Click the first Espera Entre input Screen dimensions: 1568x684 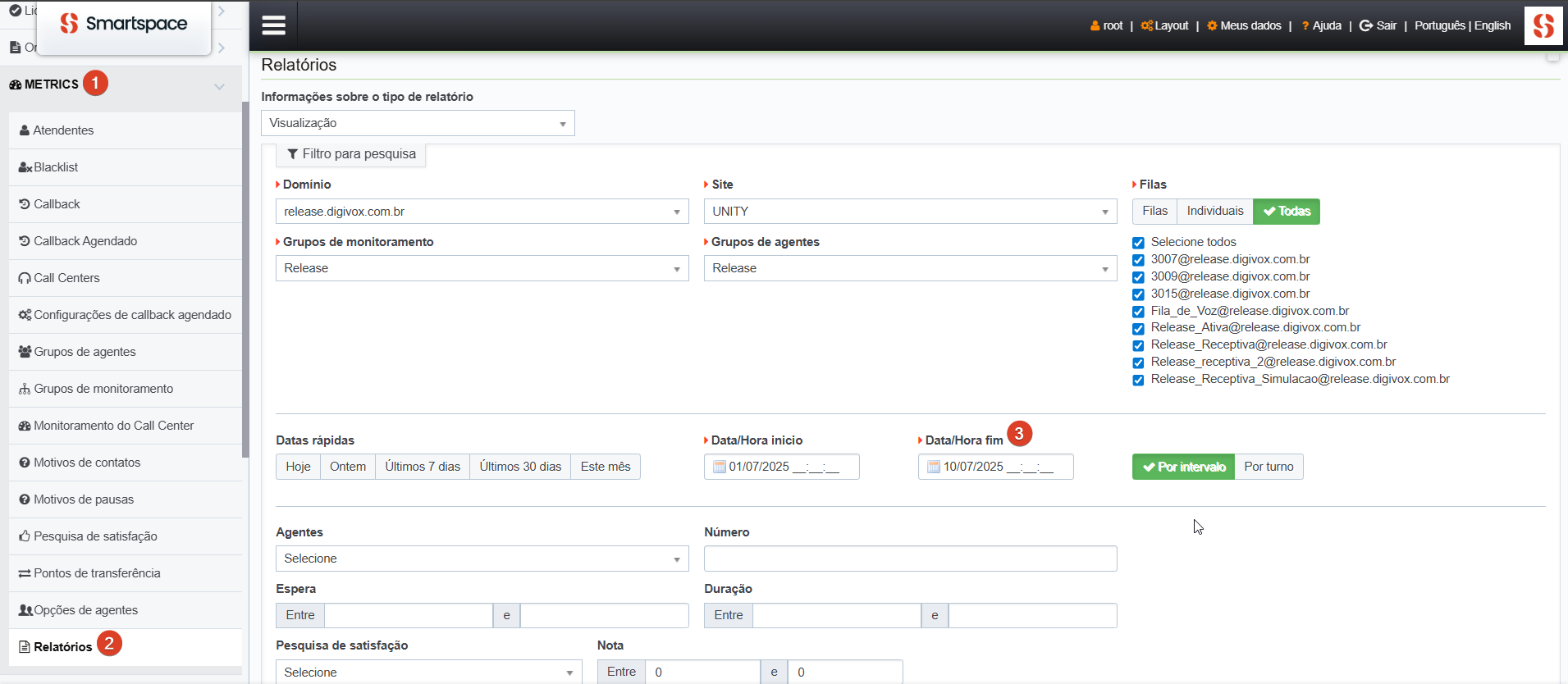click(409, 616)
